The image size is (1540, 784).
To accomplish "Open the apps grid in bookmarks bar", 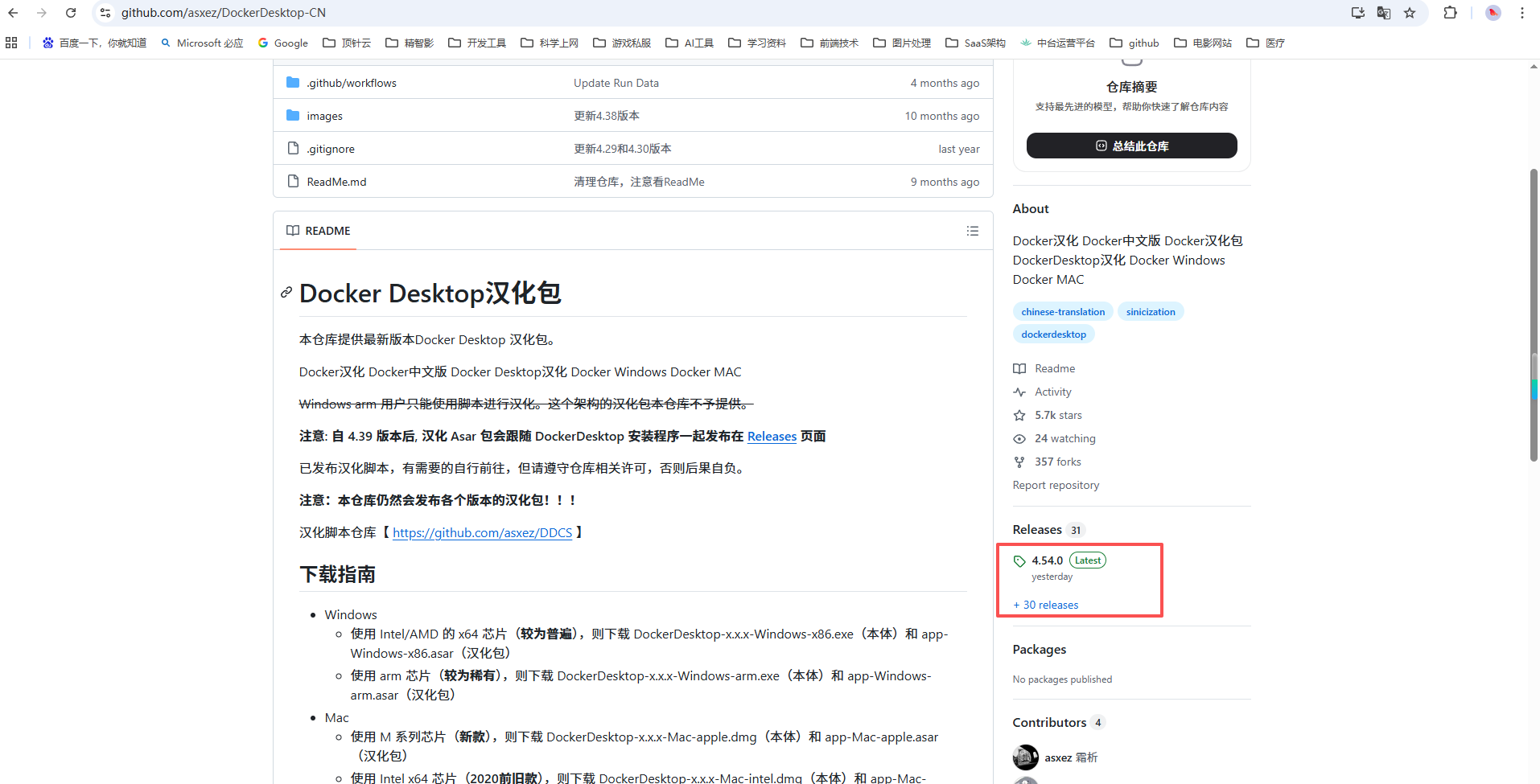I will [x=11, y=43].
